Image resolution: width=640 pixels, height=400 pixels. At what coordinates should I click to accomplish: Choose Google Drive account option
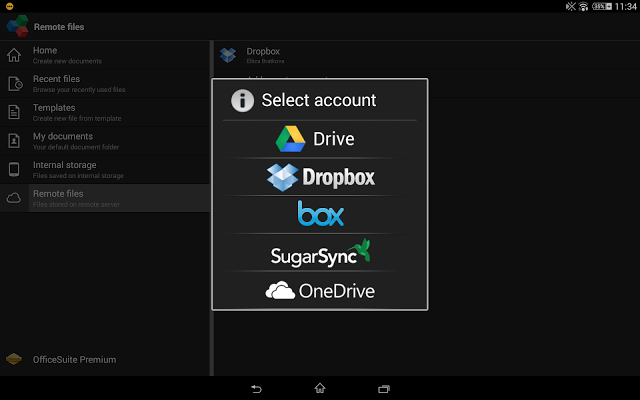320,139
